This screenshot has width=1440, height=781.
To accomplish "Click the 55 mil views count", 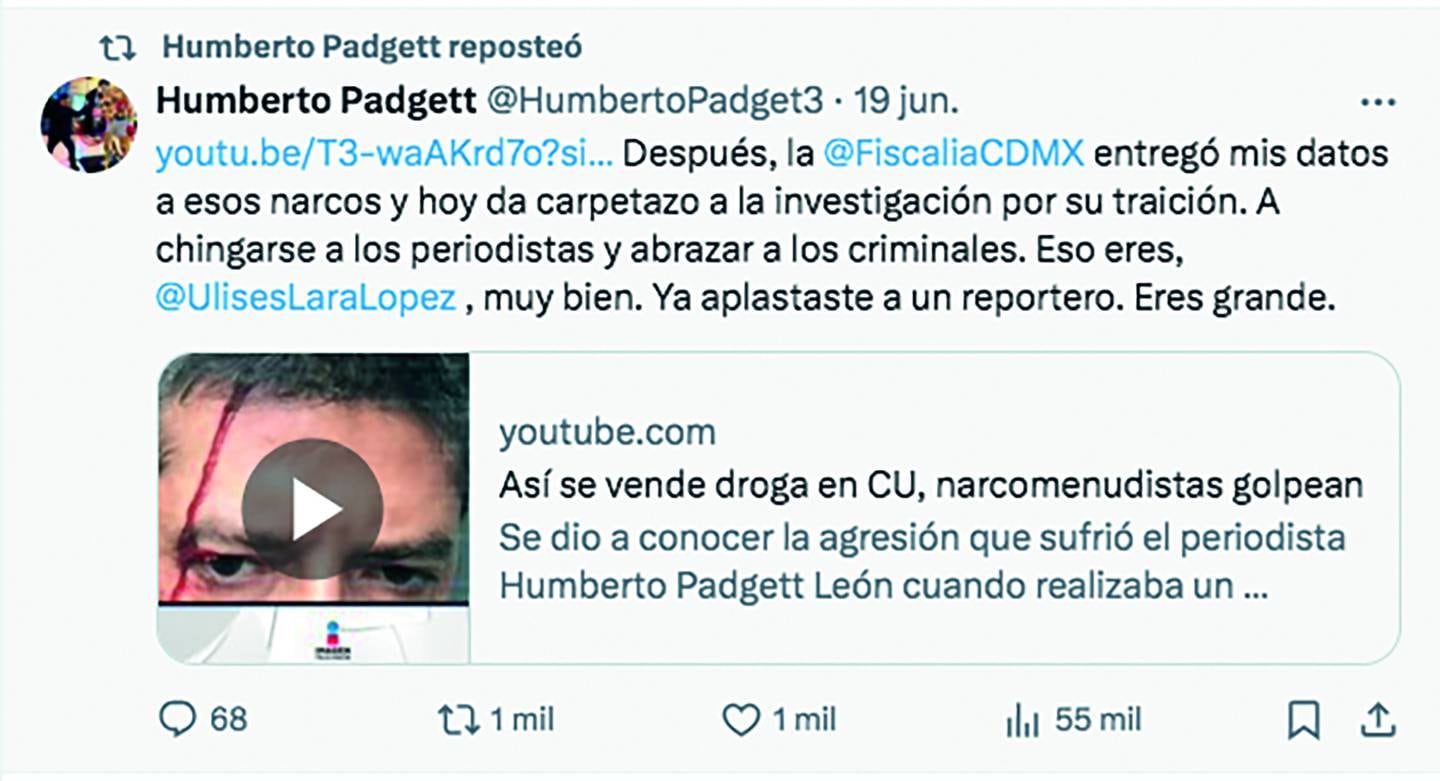I will [1097, 719].
